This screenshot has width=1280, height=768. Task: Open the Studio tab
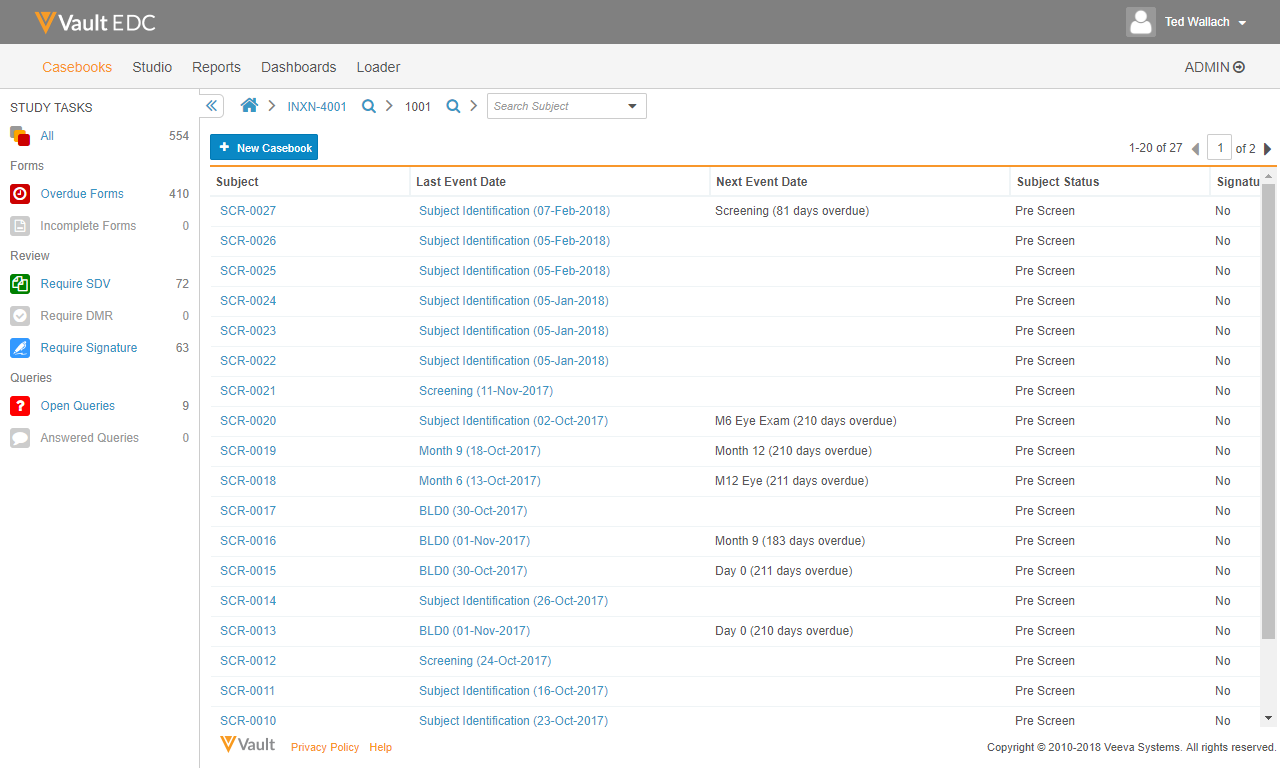pos(152,67)
